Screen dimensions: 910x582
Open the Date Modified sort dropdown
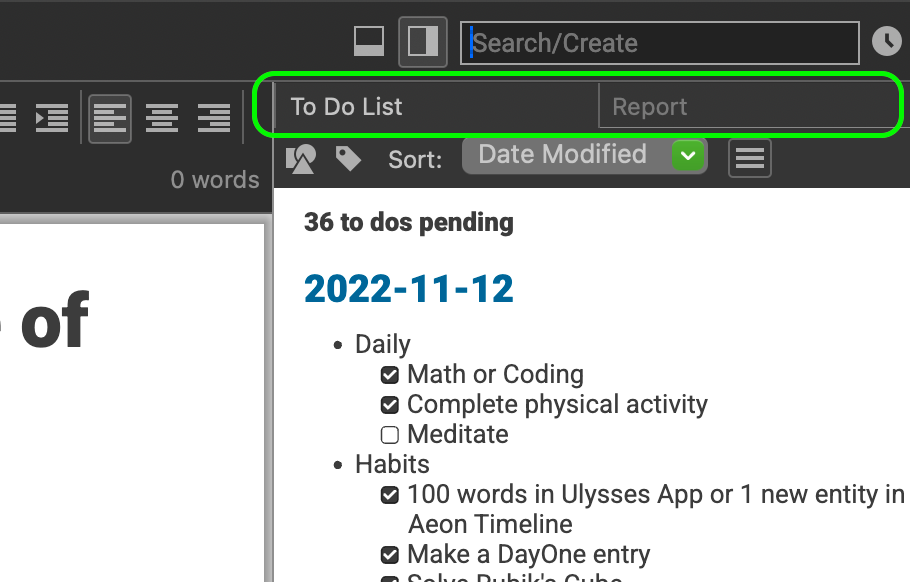tap(584, 156)
